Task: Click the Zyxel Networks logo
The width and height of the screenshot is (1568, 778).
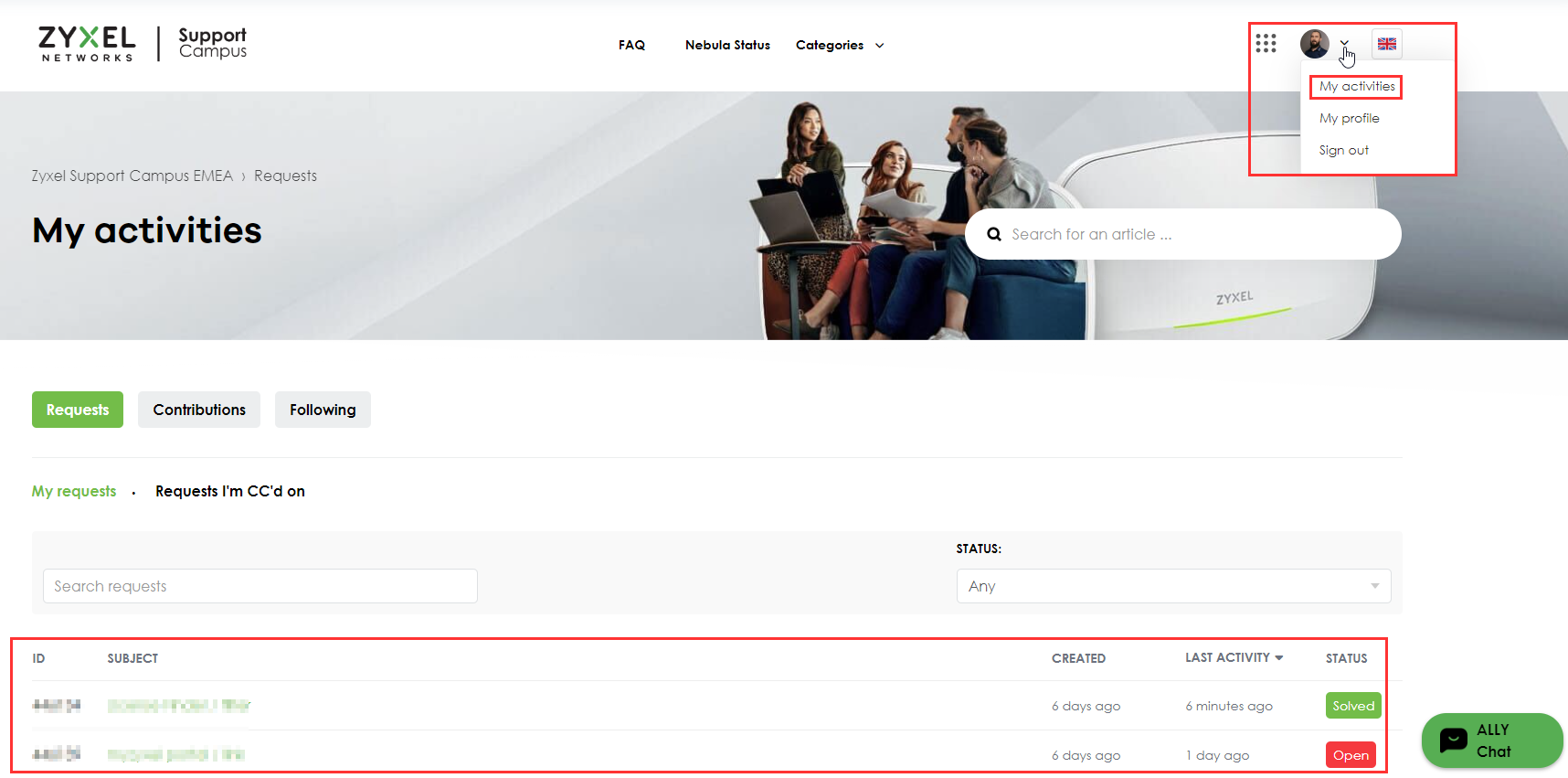Action: (87, 44)
